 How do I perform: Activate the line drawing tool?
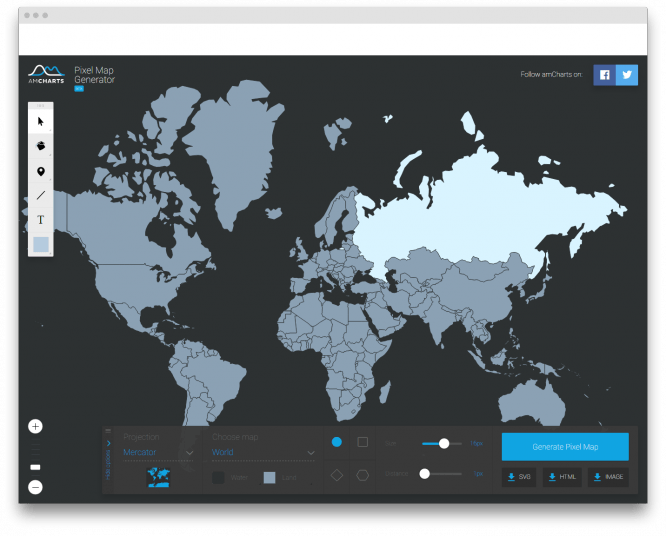pos(41,195)
